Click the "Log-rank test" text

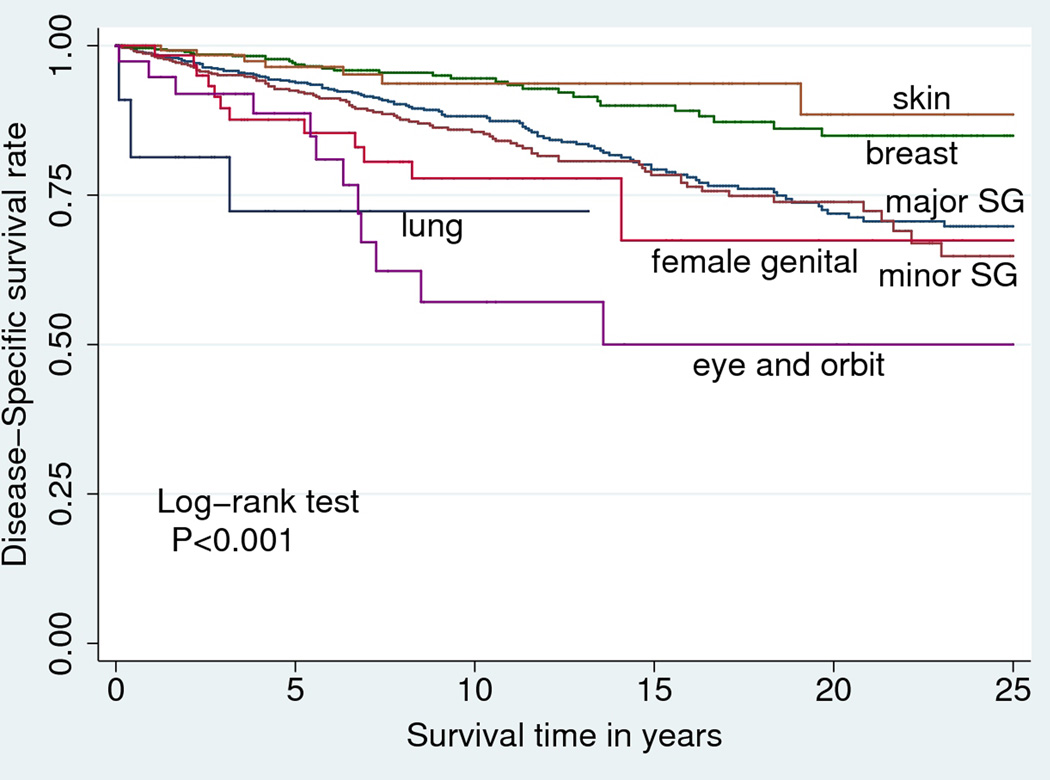pos(258,502)
